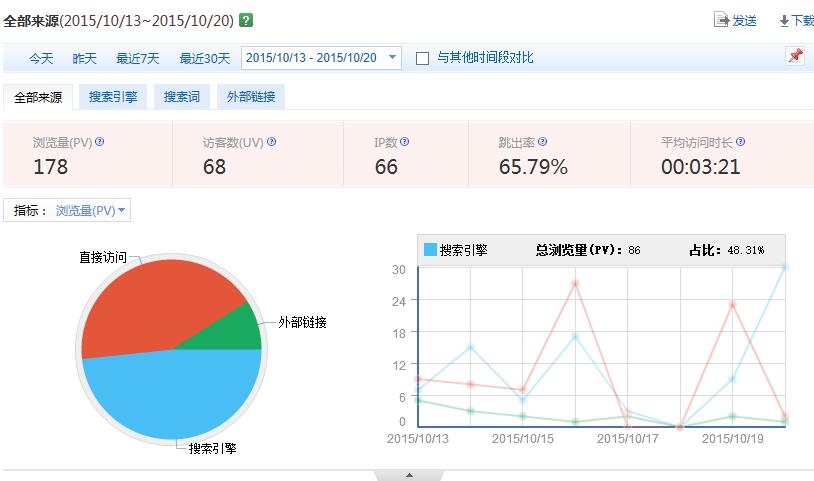This screenshot has height=481, width=814.
Task: Switch to the 外部链接 tab
Action: click(x=251, y=97)
